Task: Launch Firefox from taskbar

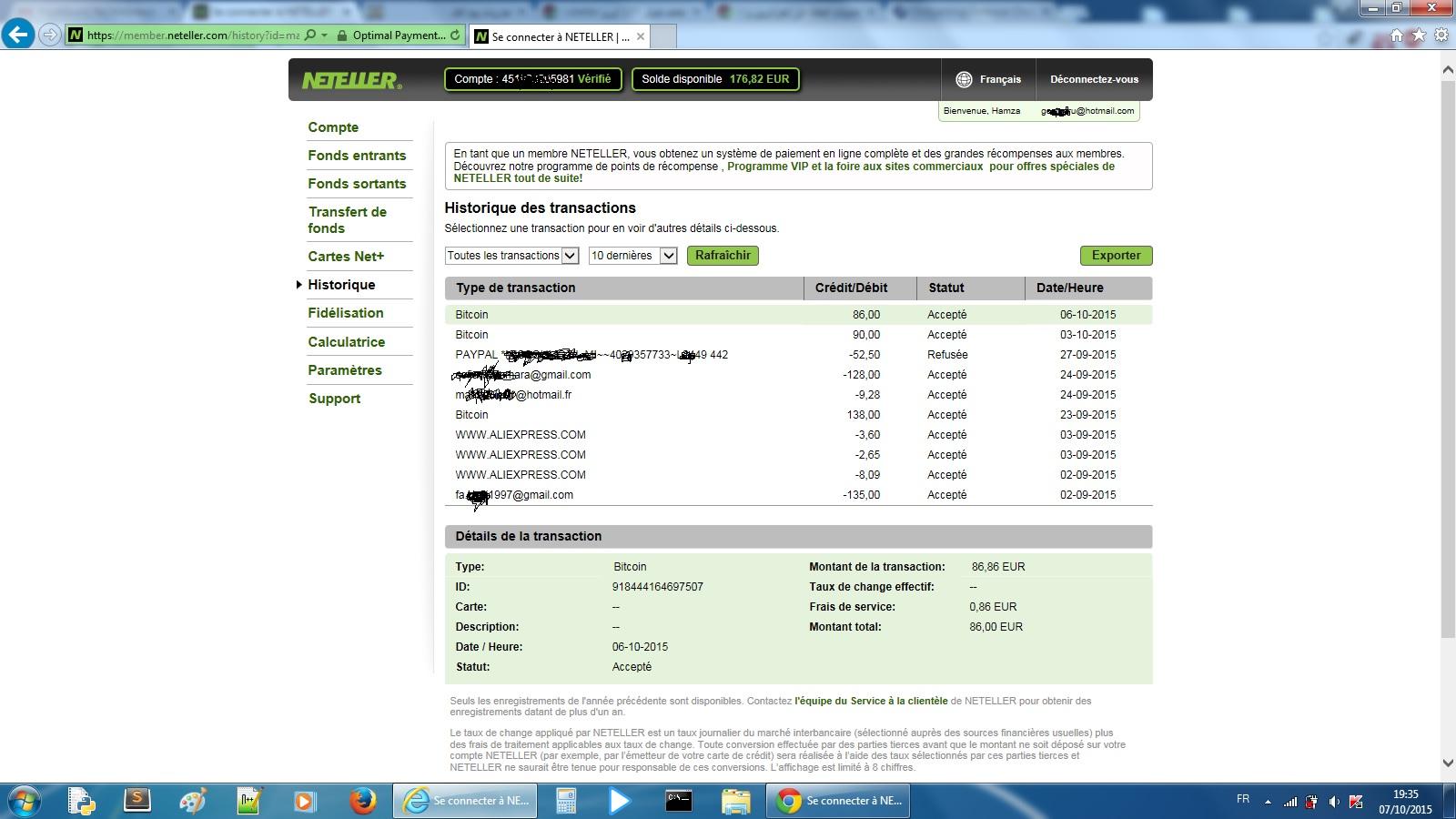Action: click(362, 801)
